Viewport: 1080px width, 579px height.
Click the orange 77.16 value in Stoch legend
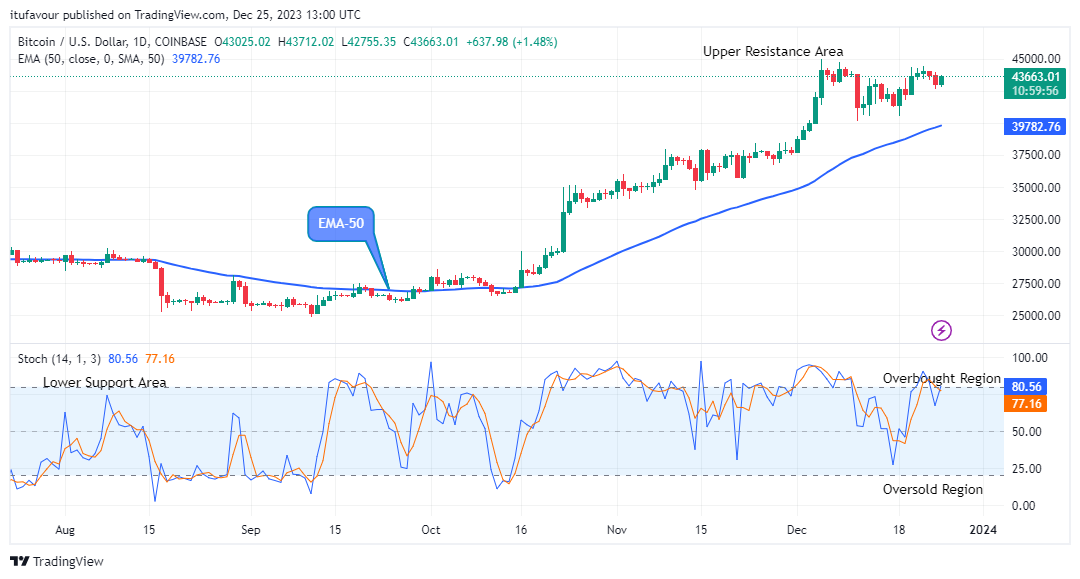pyautogui.click(x=160, y=359)
